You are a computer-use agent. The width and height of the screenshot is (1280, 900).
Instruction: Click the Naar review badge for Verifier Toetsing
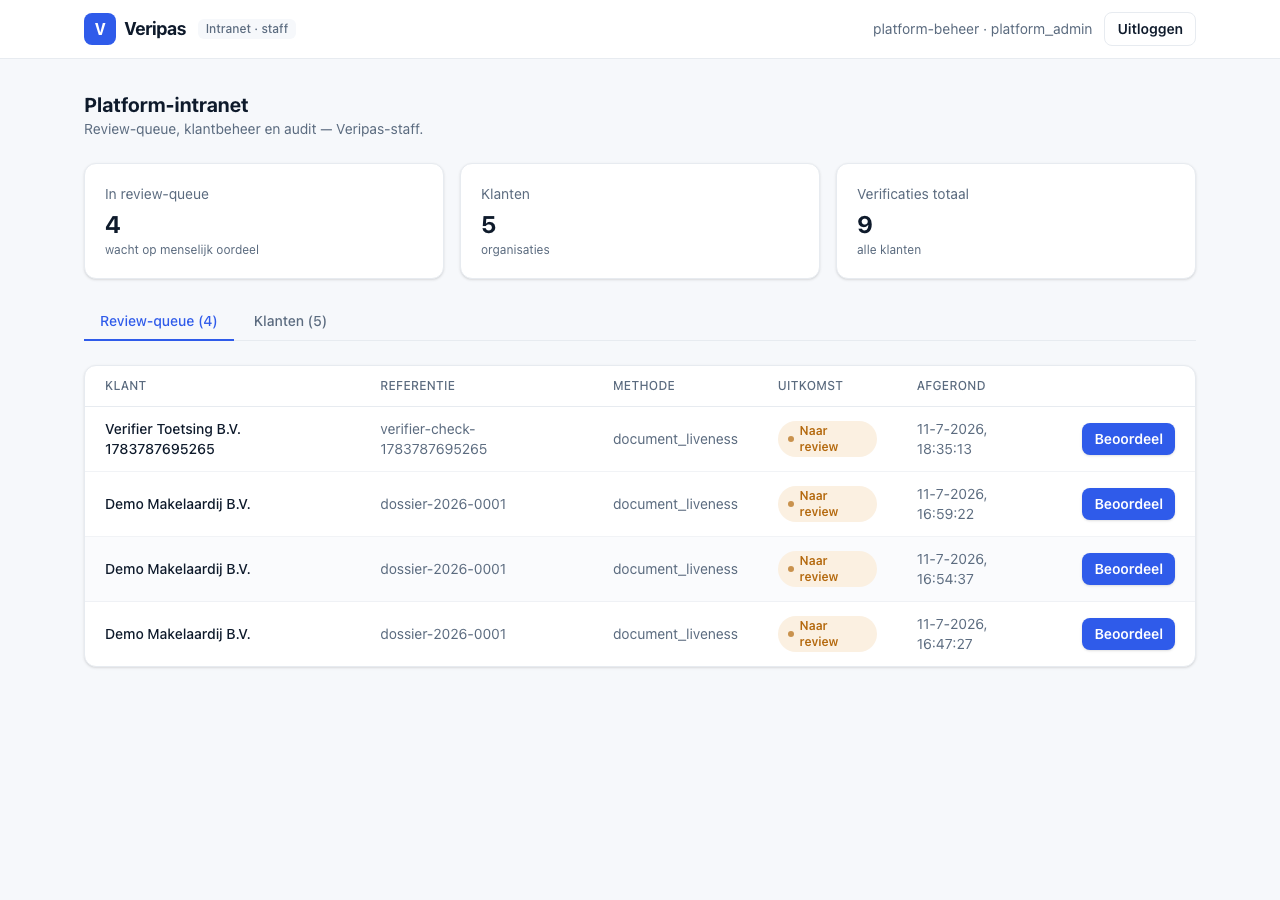point(827,439)
